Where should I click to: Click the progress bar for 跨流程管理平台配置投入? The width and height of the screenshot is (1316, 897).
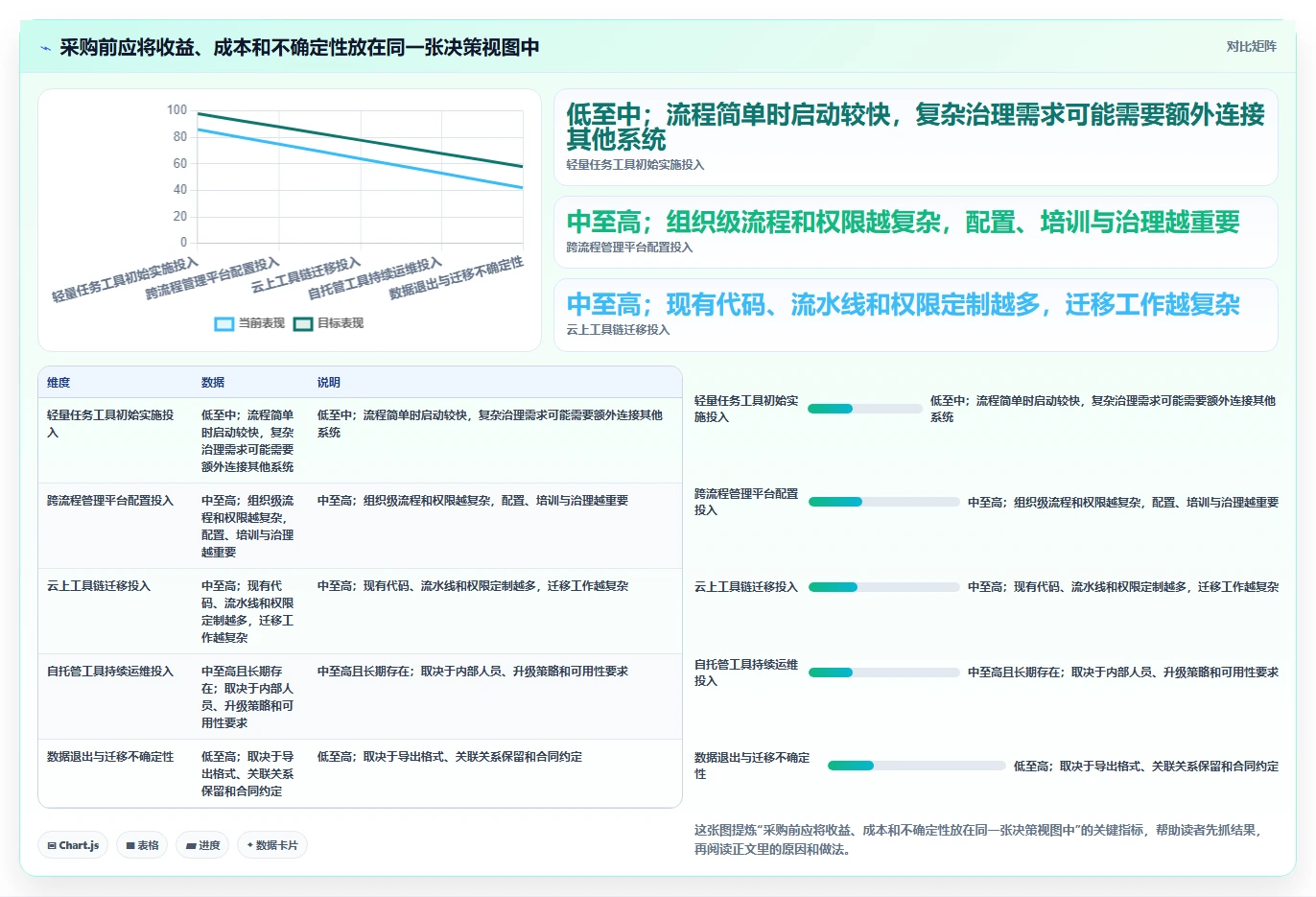pyautogui.click(x=883, y=502)
